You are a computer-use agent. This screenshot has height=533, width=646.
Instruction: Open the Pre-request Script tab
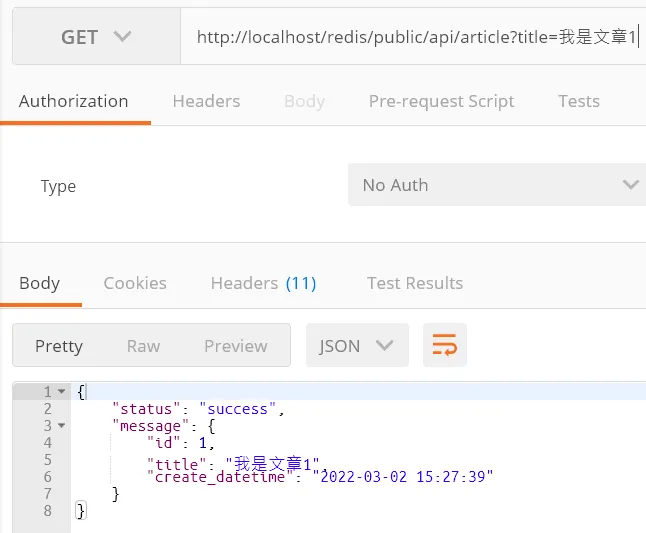coord(441,101)
